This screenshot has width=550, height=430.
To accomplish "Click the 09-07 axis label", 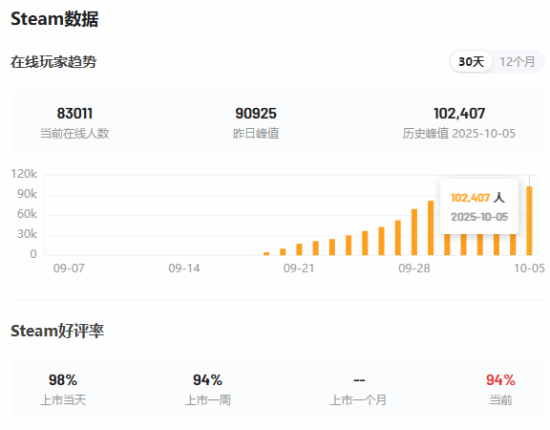I will (69, 268).
